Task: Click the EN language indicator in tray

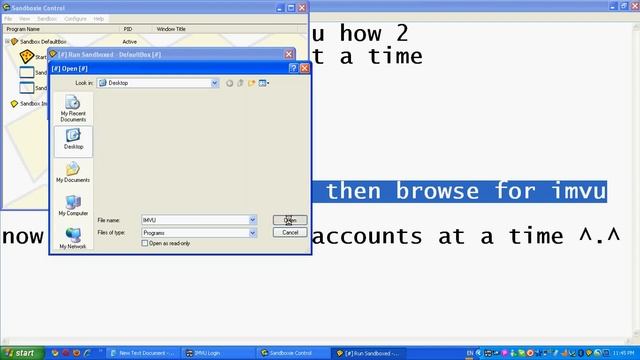Action: [x=470, y=353]
